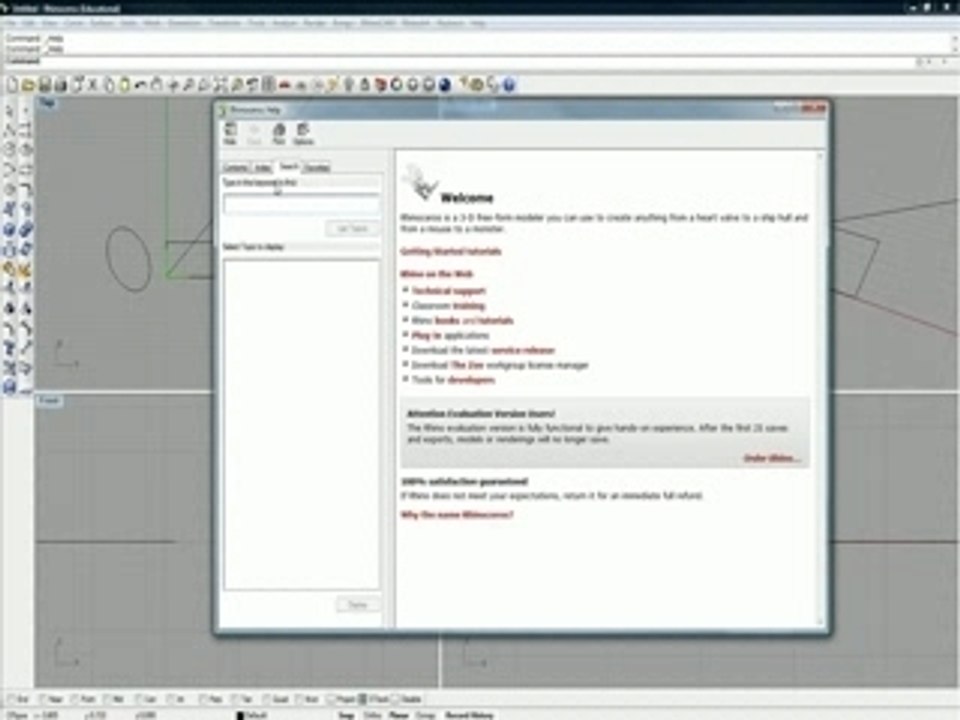Click the Open folder icon
The height and width of the screenshot is (720, 960).
(x=28, y=84)
